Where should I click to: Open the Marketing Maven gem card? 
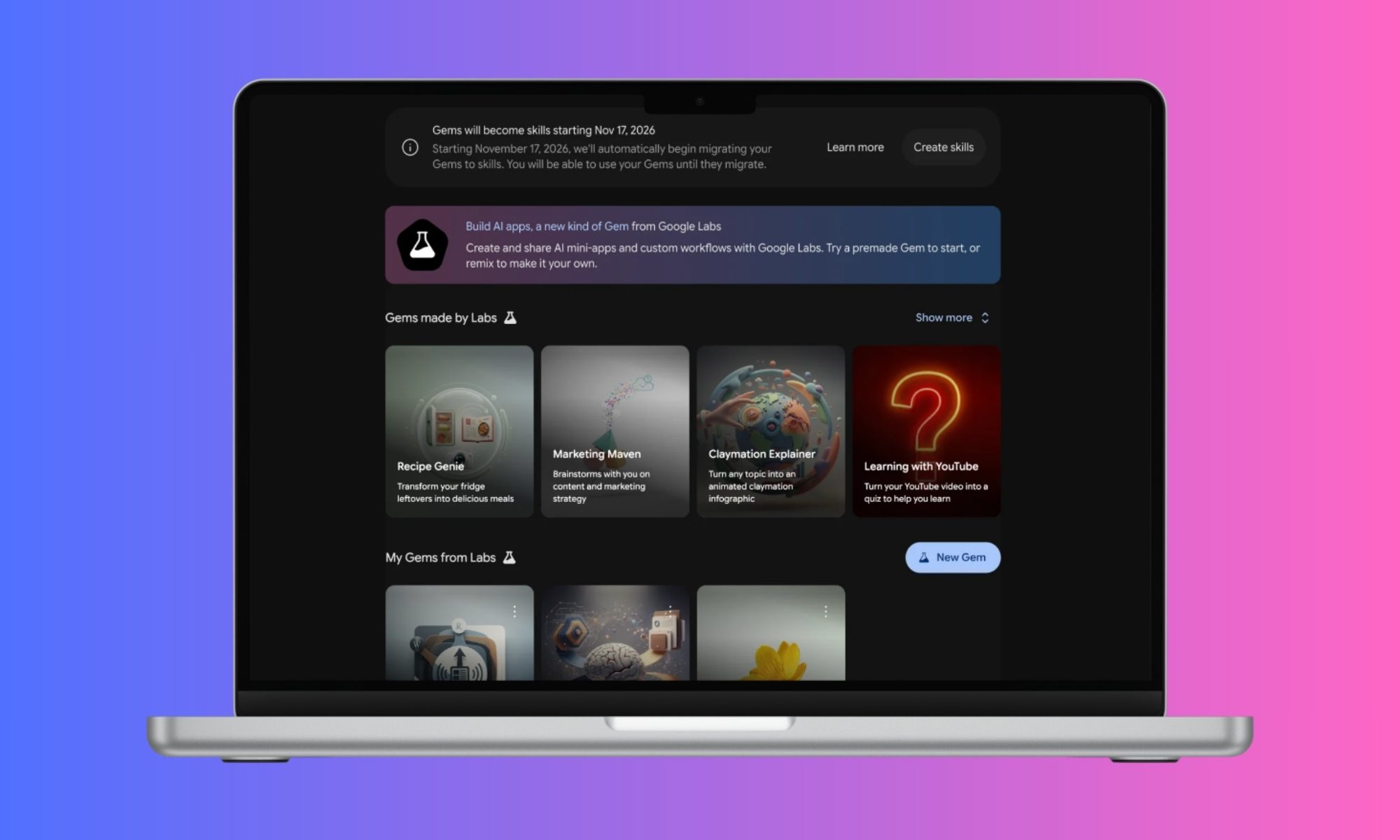click(615, 431)
